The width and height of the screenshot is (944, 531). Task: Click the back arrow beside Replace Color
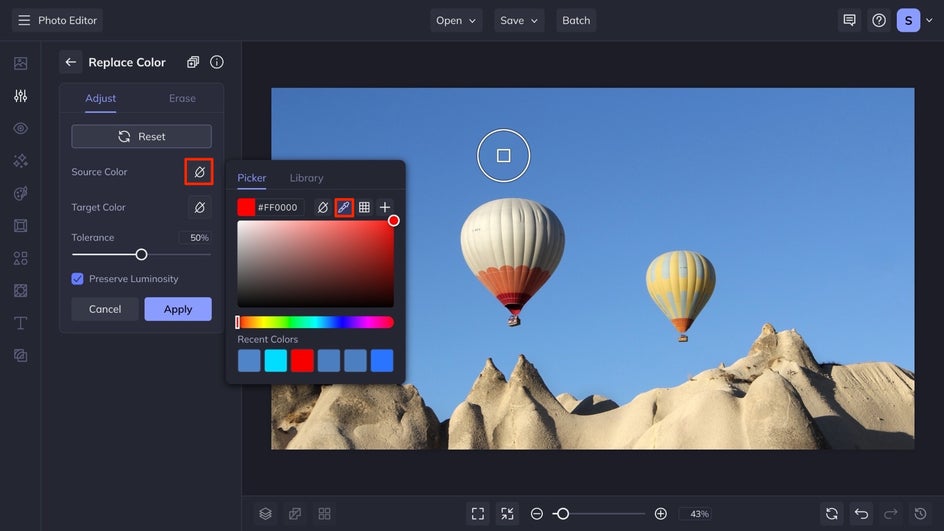71,62
